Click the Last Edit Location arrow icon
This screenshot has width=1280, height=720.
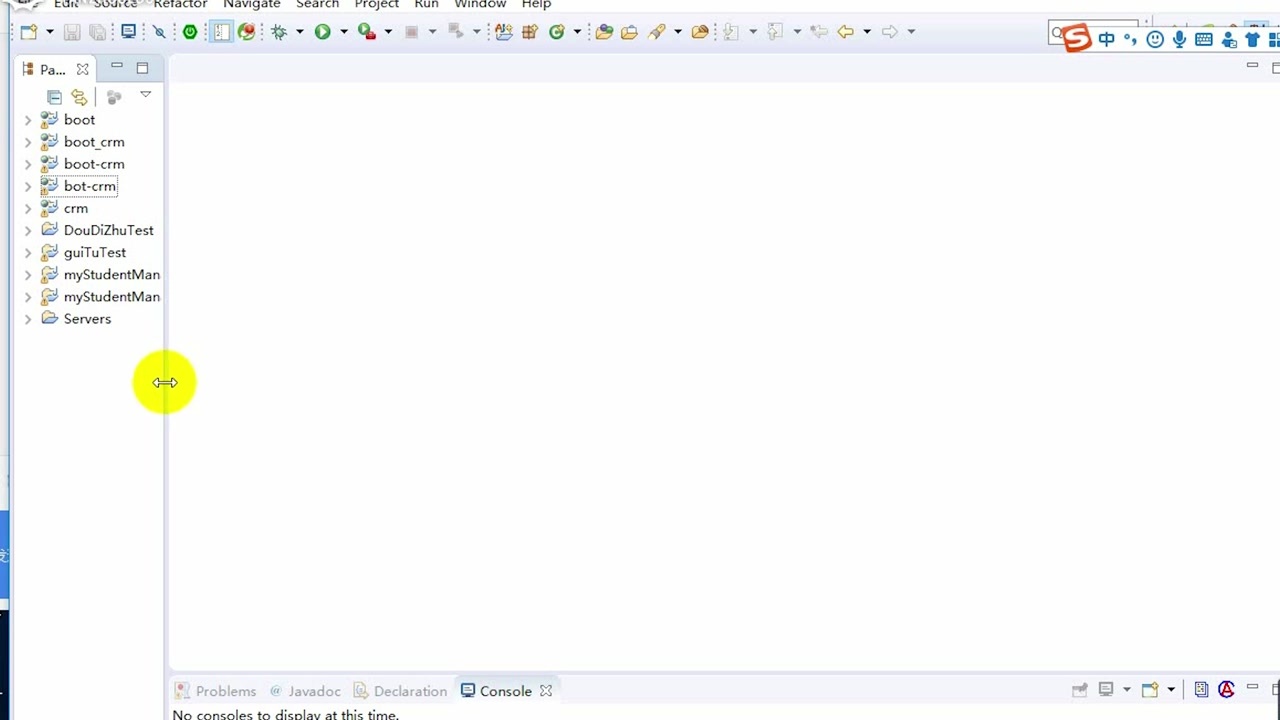(819, 32)
